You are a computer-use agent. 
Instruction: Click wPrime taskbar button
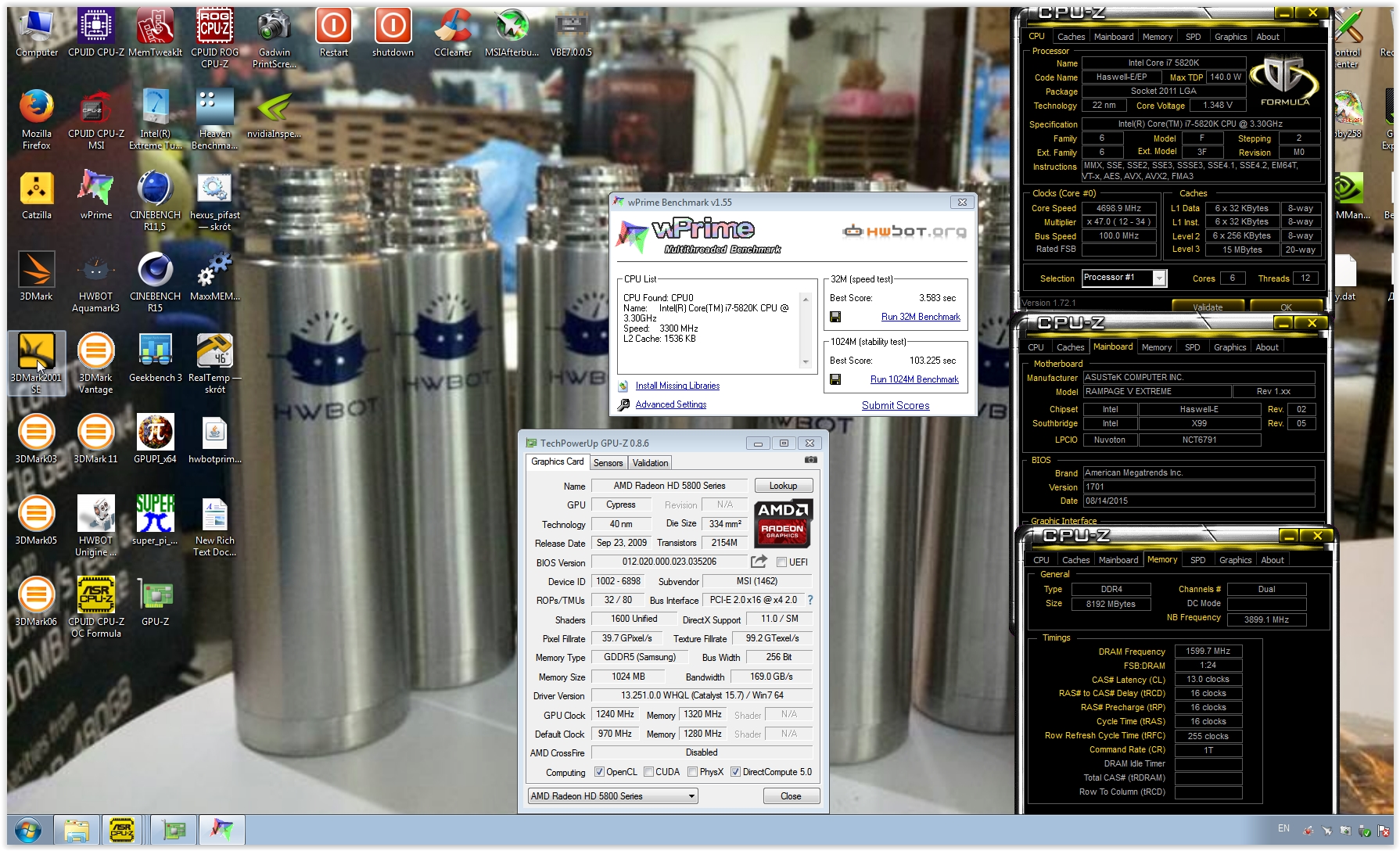pyautogui.click(x=222, y=829)
